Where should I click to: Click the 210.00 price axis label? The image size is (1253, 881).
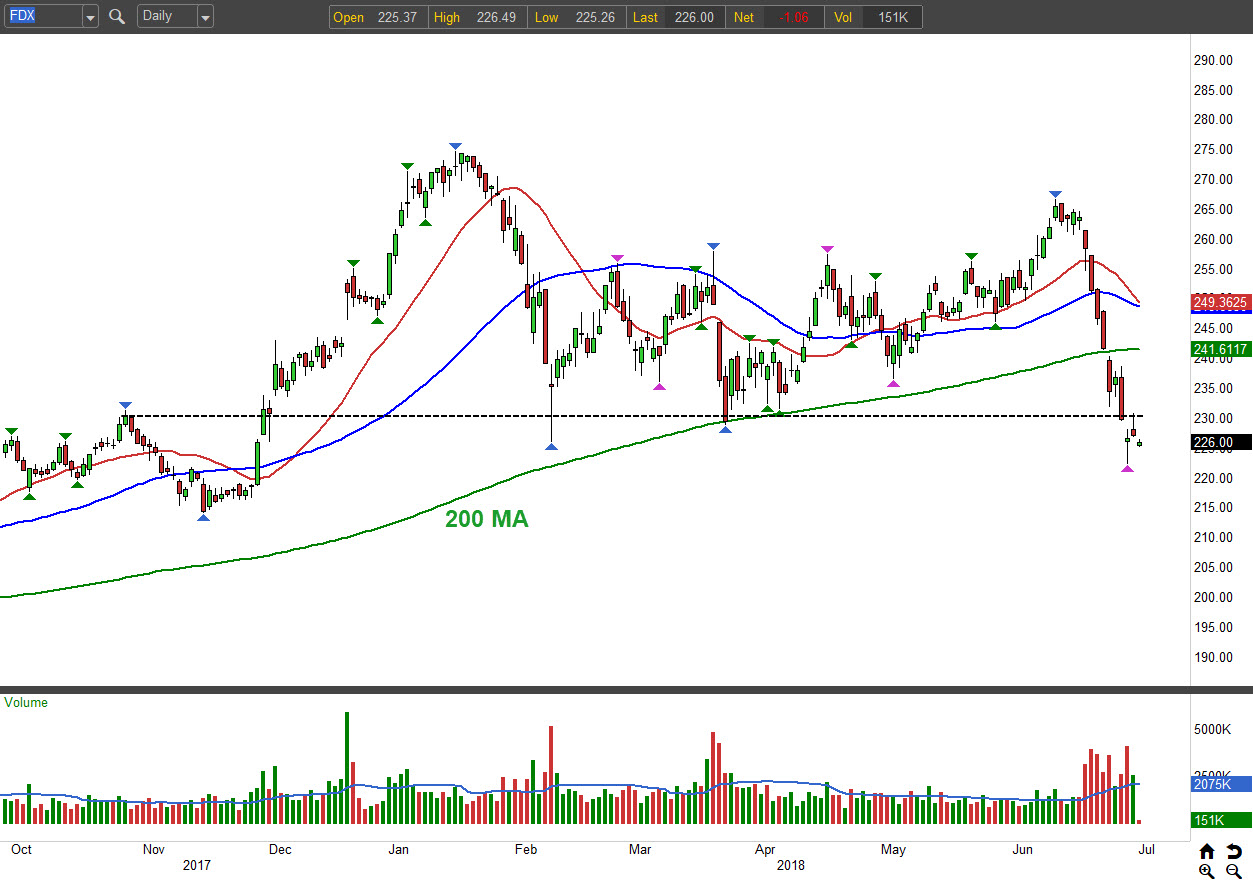(x=1213, y=537)
